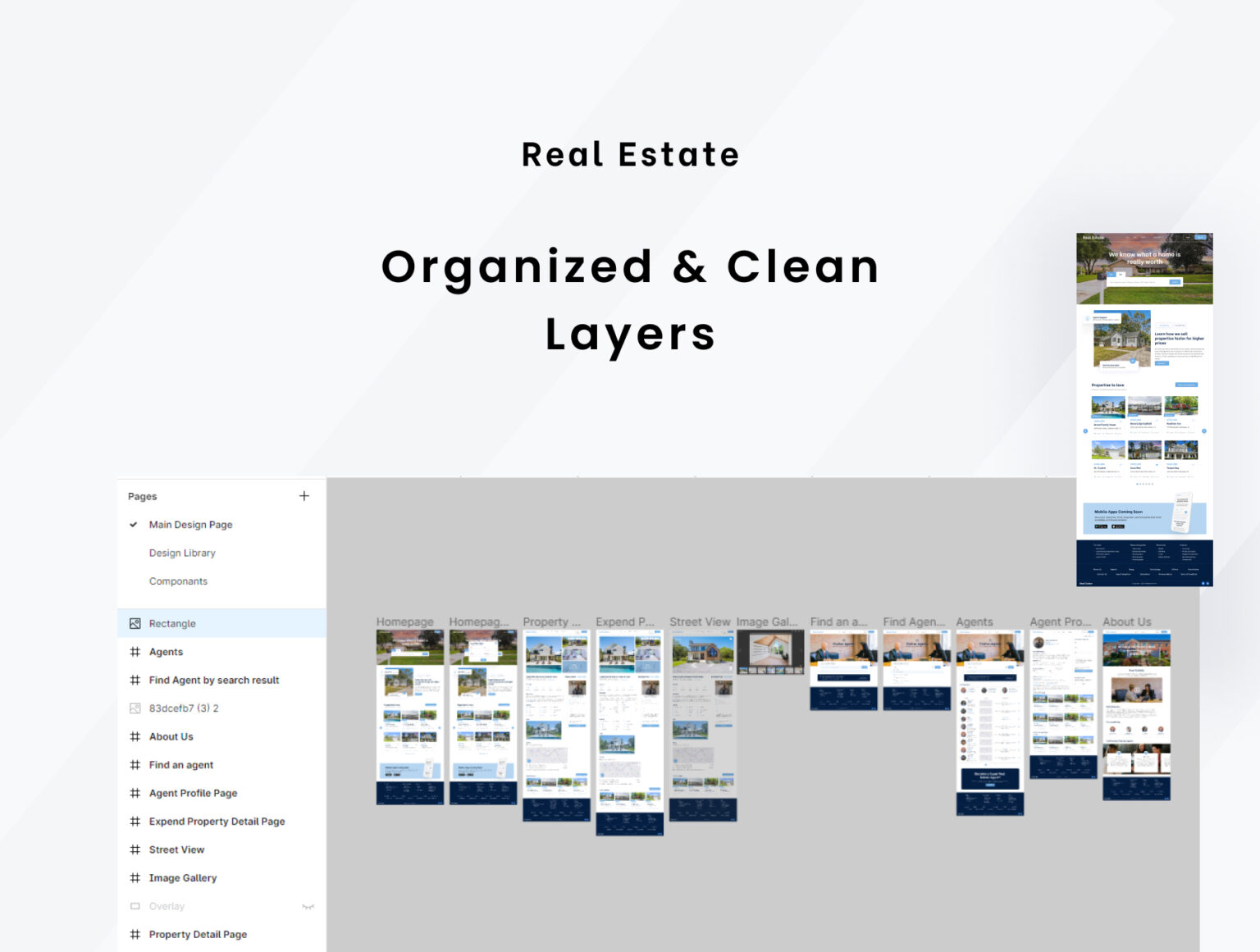This screenshot has height=952, width=1260.
Task: Switch to the Design Library page
Action: (x=182, y=553)
